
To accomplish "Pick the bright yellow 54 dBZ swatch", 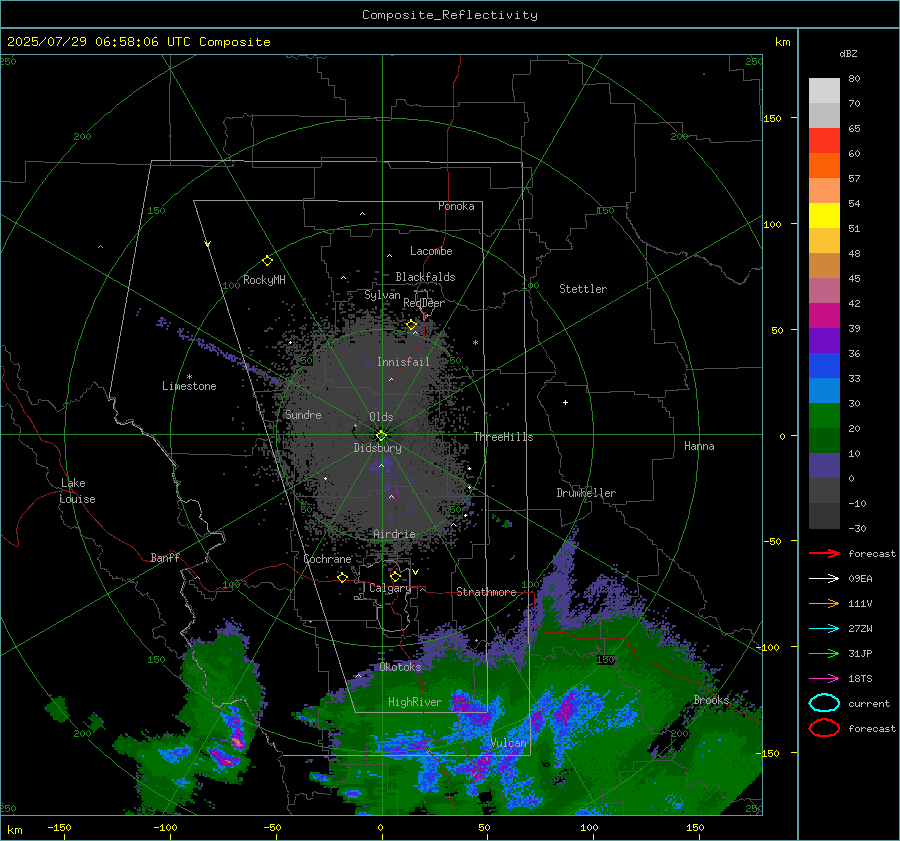I will 824,215.
